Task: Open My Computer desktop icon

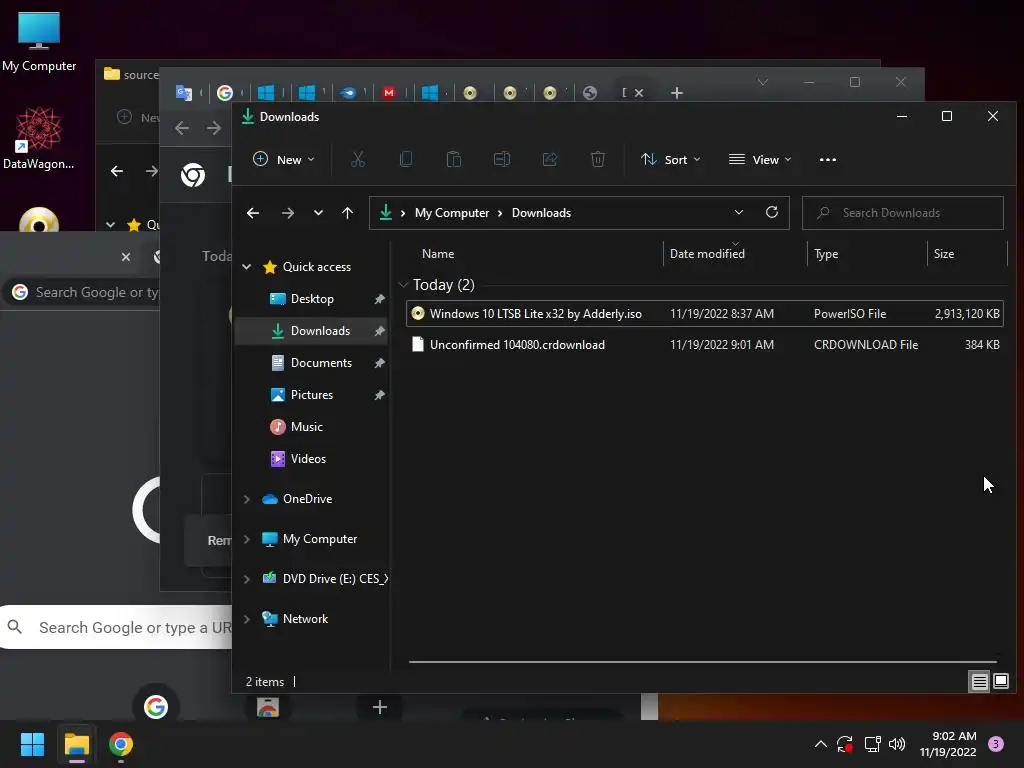Action: [39, 41]
